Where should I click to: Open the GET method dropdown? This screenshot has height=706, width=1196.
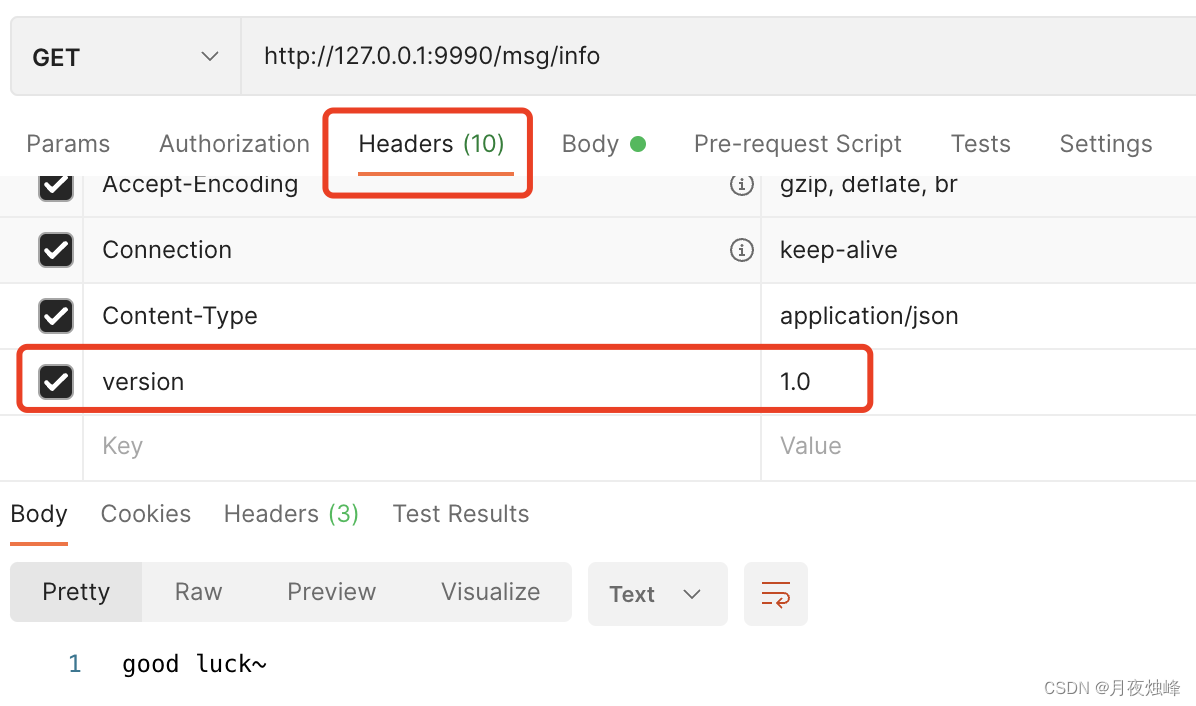pyautogui.click(x=125, y=57)
